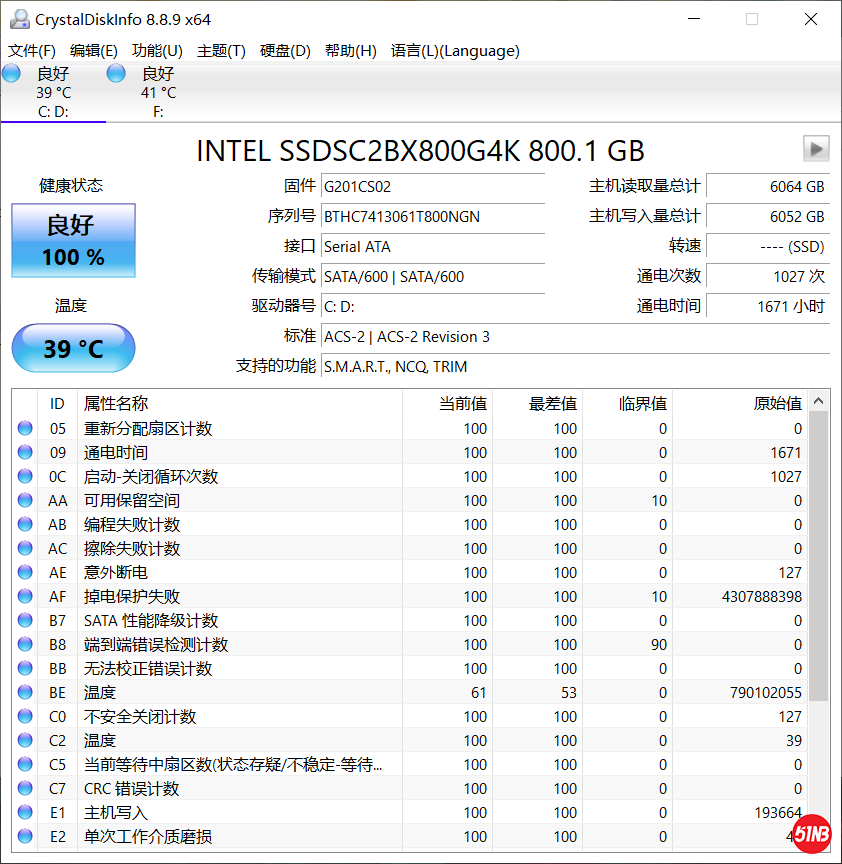842x864 pixels.
Task: Click the ID column header
Action: point(57,403)
